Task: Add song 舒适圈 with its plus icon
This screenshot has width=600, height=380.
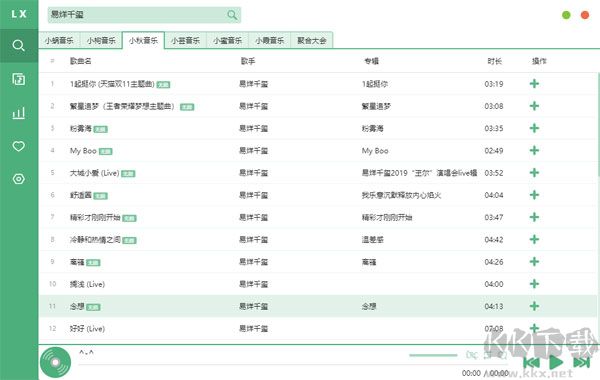Action: [534, 195]
